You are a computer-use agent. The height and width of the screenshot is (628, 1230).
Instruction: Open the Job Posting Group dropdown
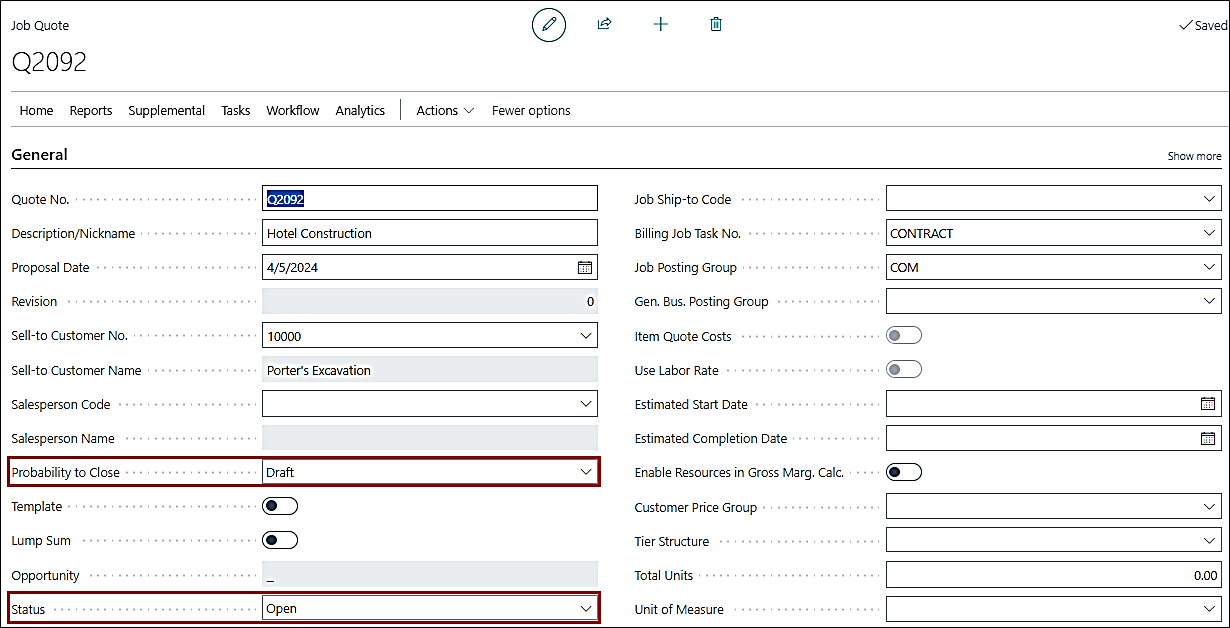pyautogui.click(x=1209, y=267)
